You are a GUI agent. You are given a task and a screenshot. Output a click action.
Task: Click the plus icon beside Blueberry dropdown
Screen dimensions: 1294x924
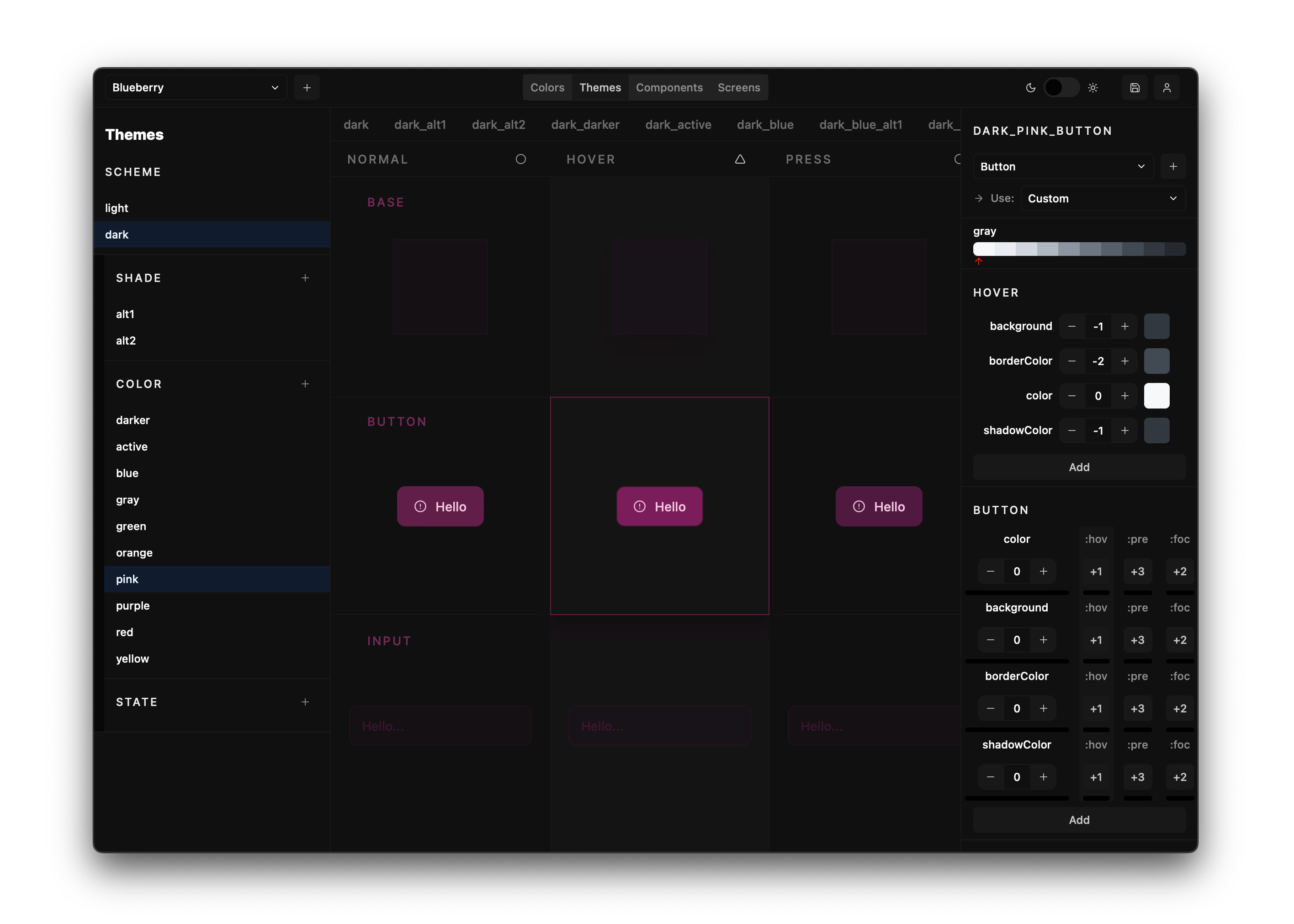pyautogui.click(x=307, y=88)
